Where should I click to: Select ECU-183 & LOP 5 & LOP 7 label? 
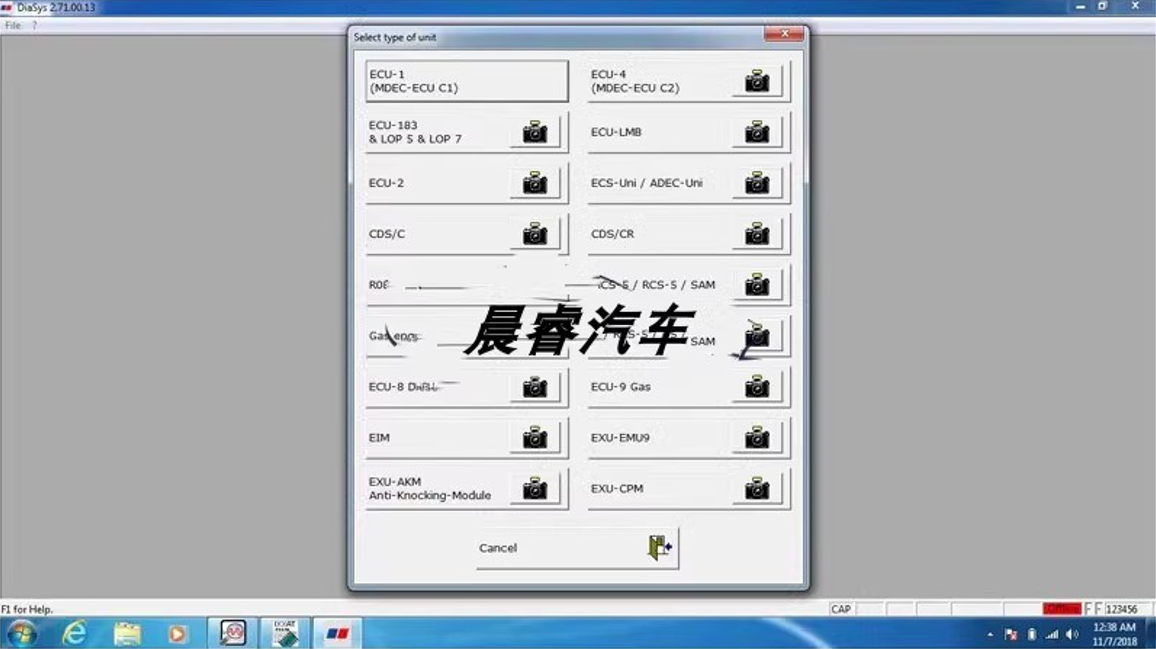415,132
